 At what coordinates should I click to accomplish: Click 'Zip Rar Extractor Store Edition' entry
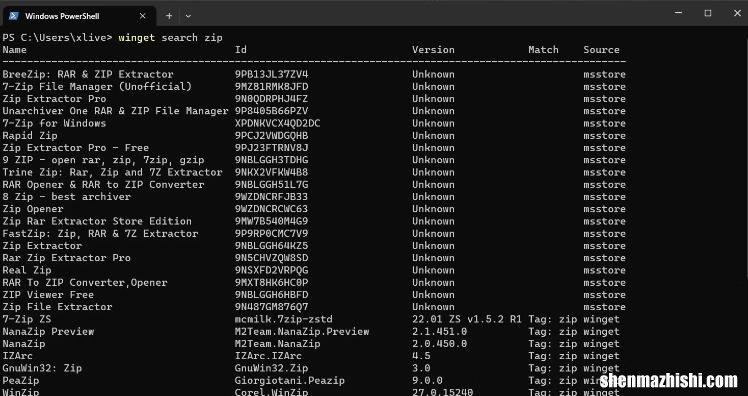point(97,221)
